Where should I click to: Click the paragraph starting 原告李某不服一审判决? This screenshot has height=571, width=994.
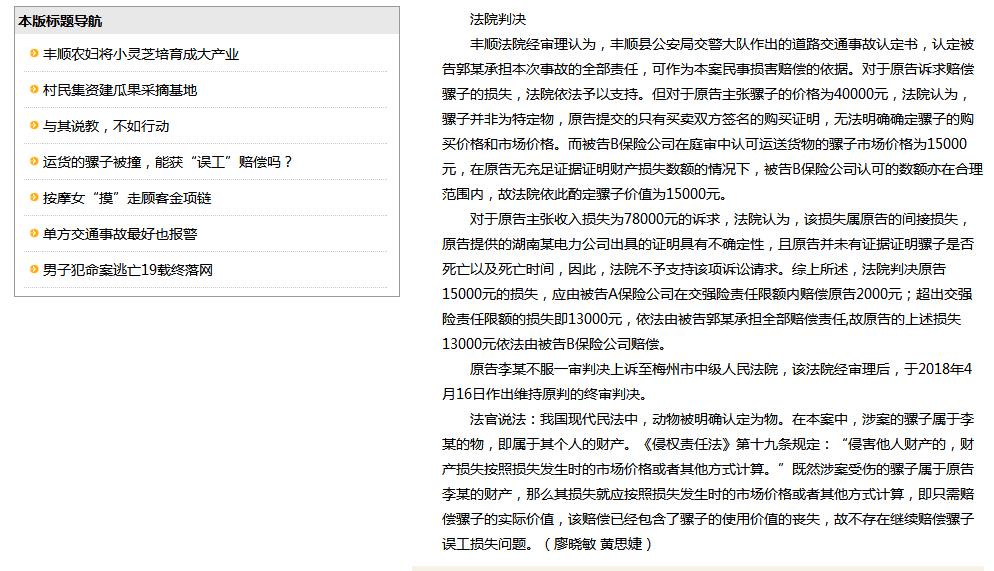(x=707, y=382)
